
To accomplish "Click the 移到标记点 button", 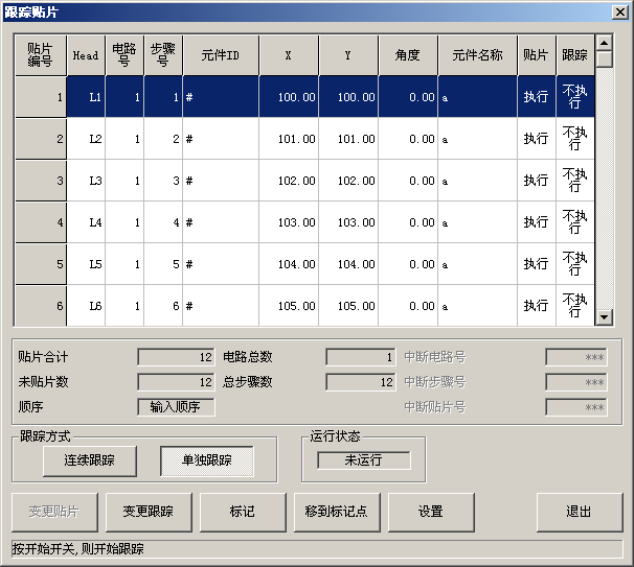I will [337, 512].
